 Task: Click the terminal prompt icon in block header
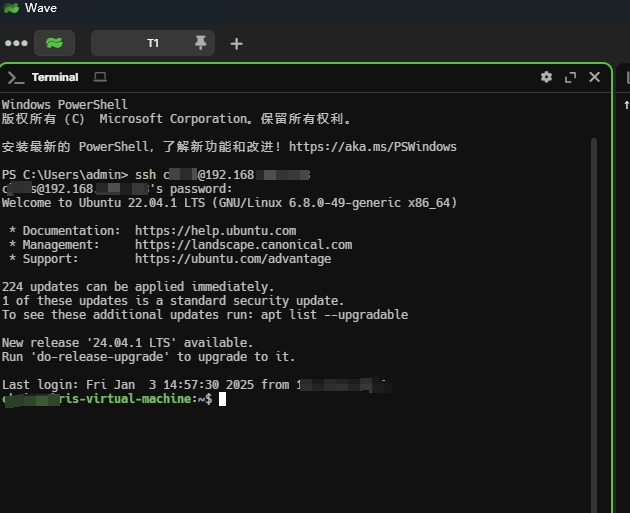pos(16,77)
